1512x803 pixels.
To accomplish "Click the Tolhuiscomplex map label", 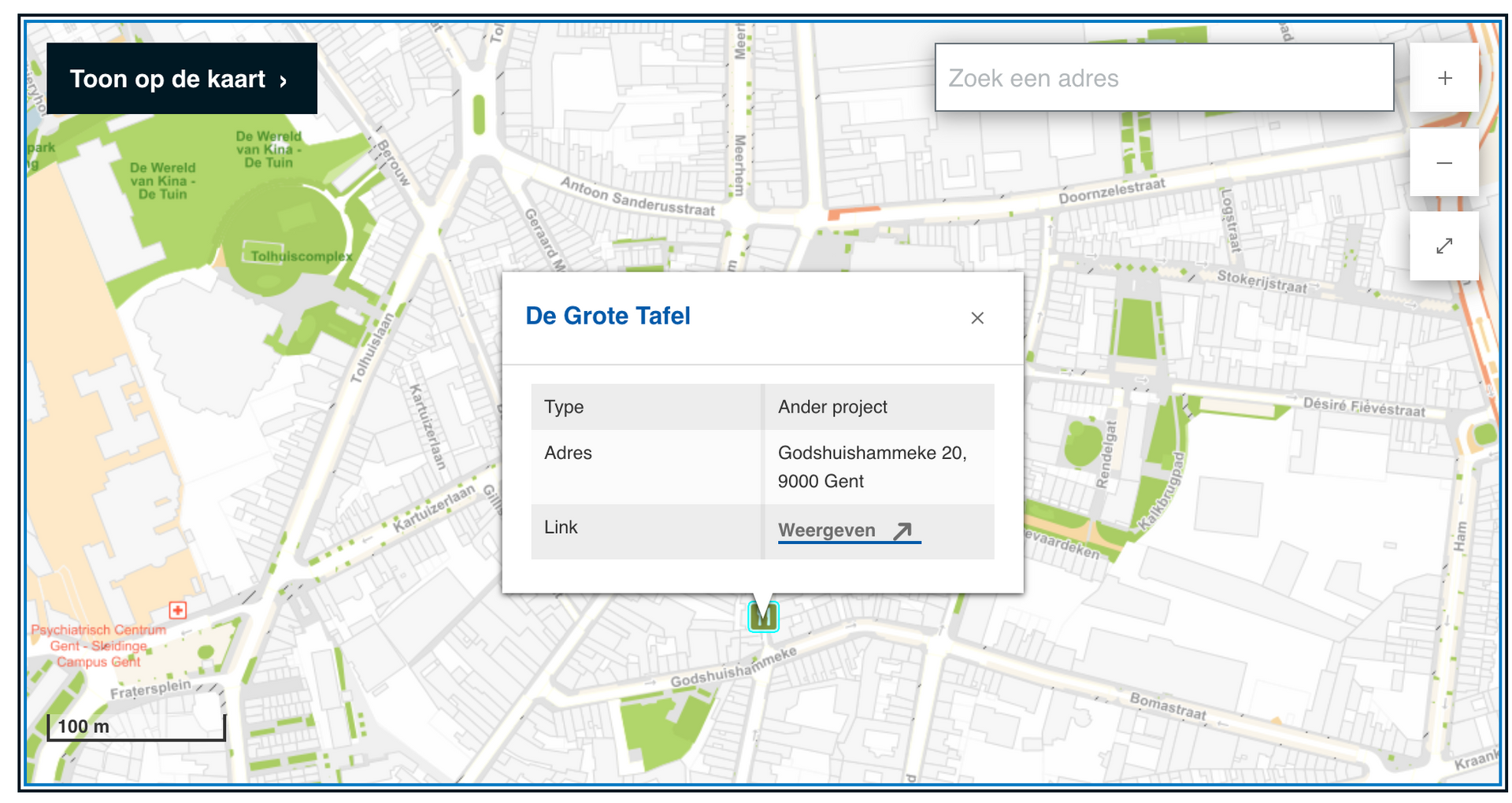I will click(x=302, y=257).
